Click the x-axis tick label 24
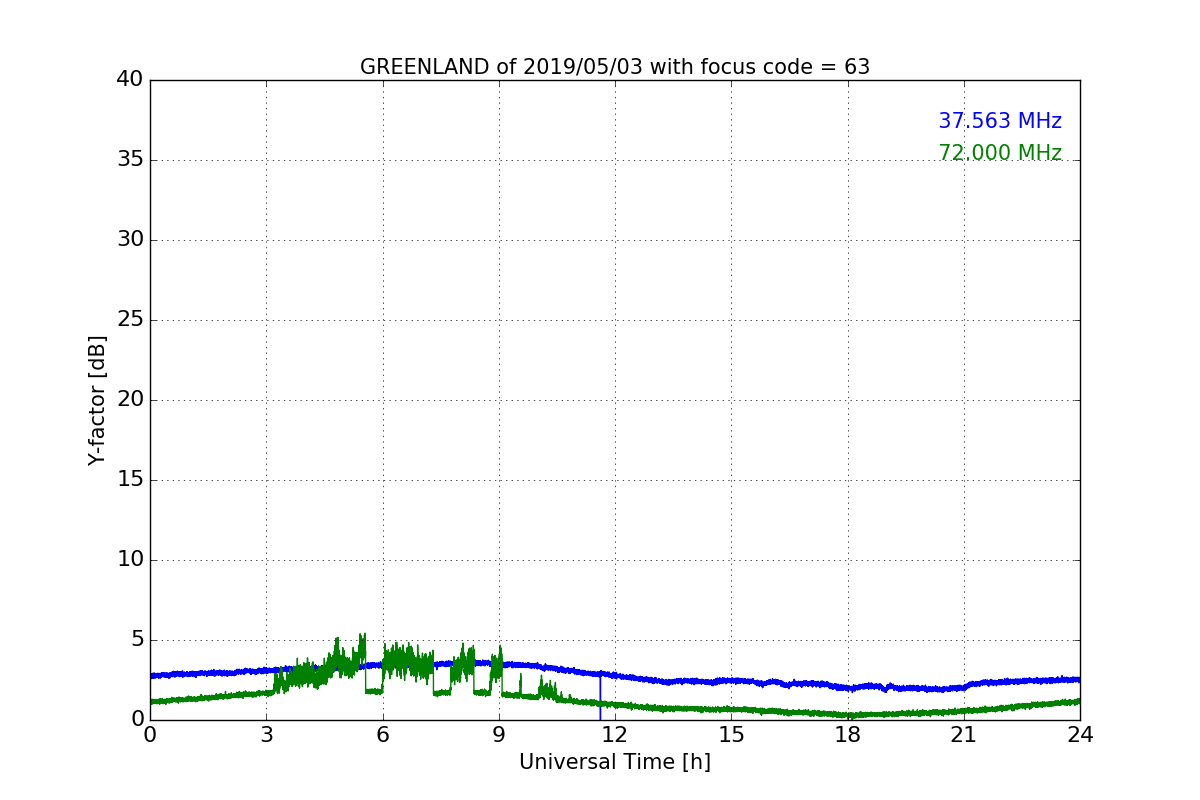 click(x=1080, y=735)
